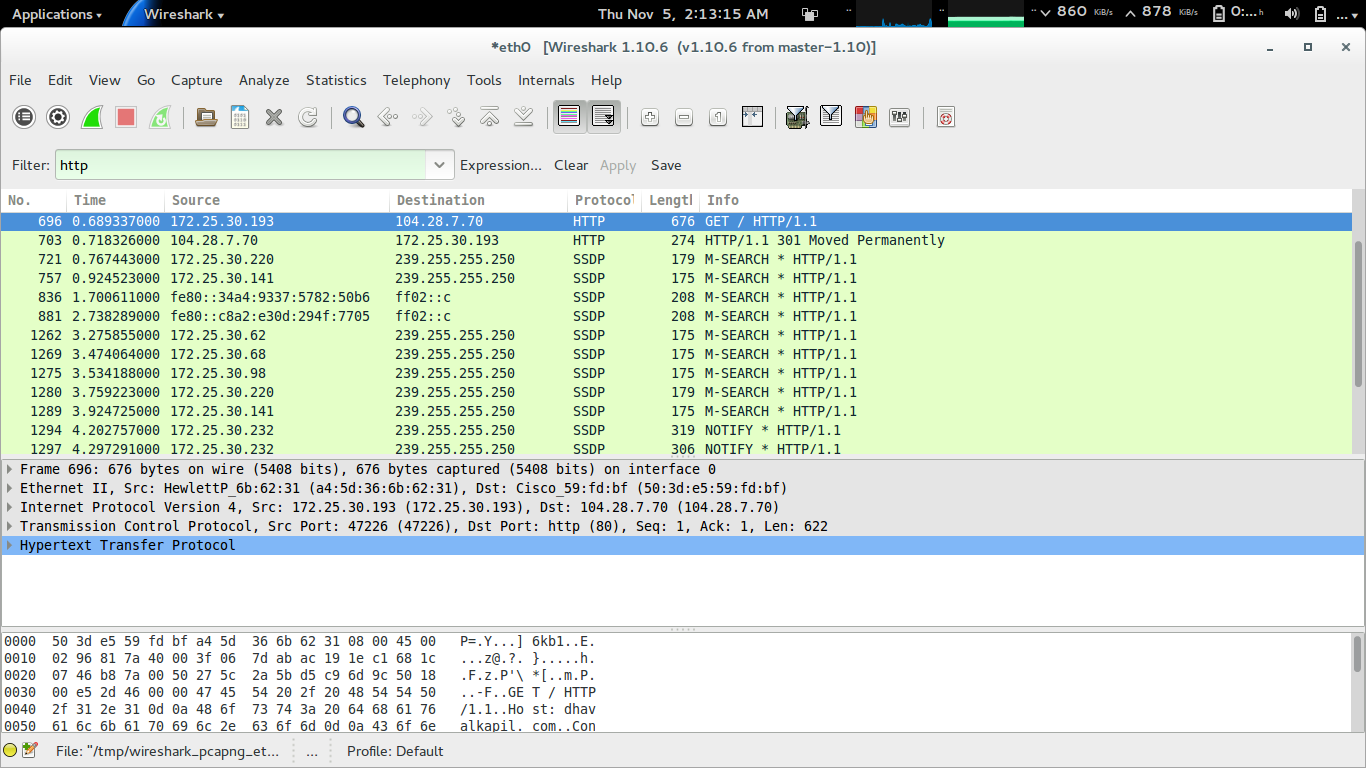
Task: Open a capture file (folder icon)
Action: (206, 117)
